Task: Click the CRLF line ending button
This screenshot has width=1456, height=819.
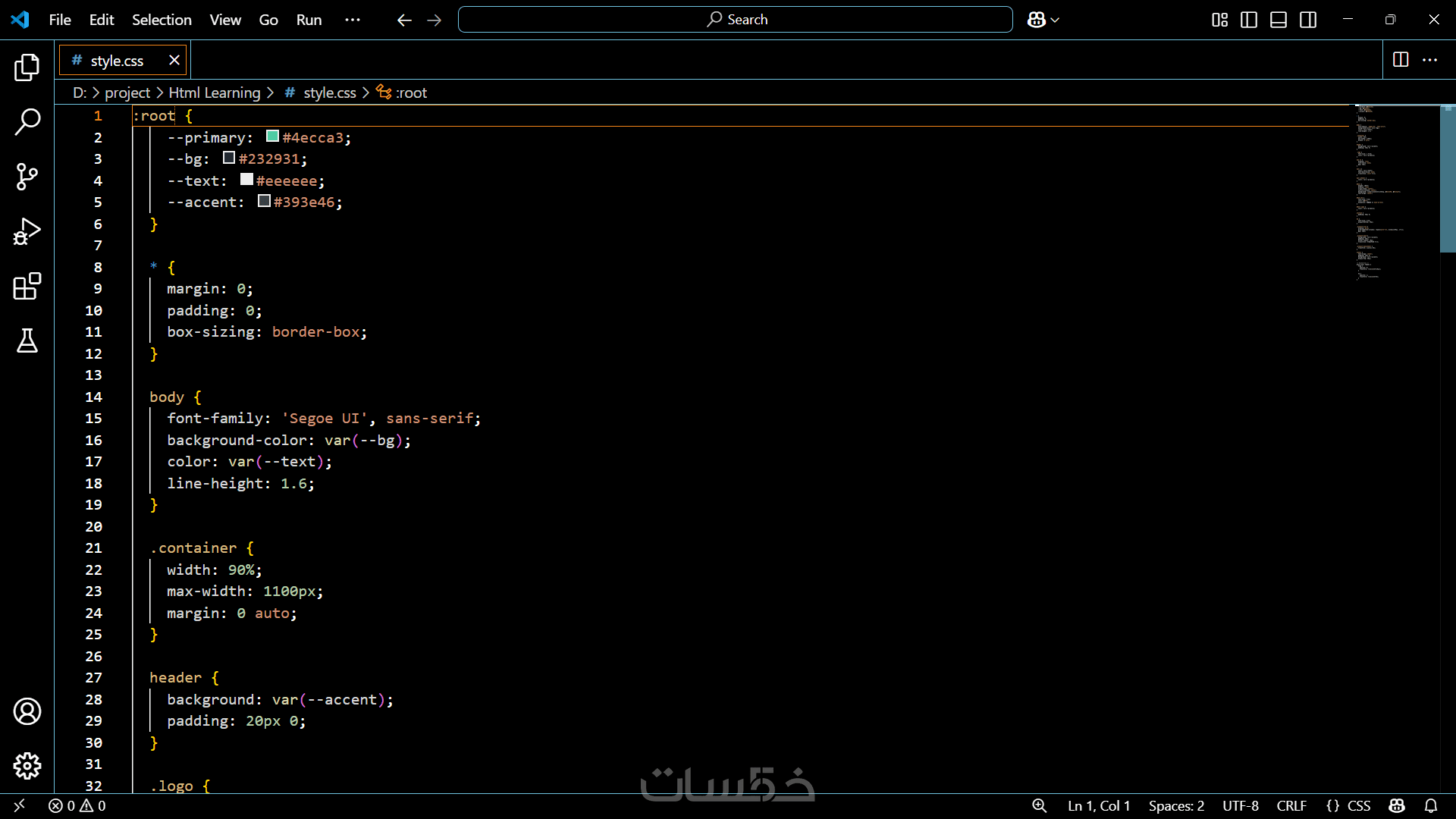Action: tap(1291, 806)
